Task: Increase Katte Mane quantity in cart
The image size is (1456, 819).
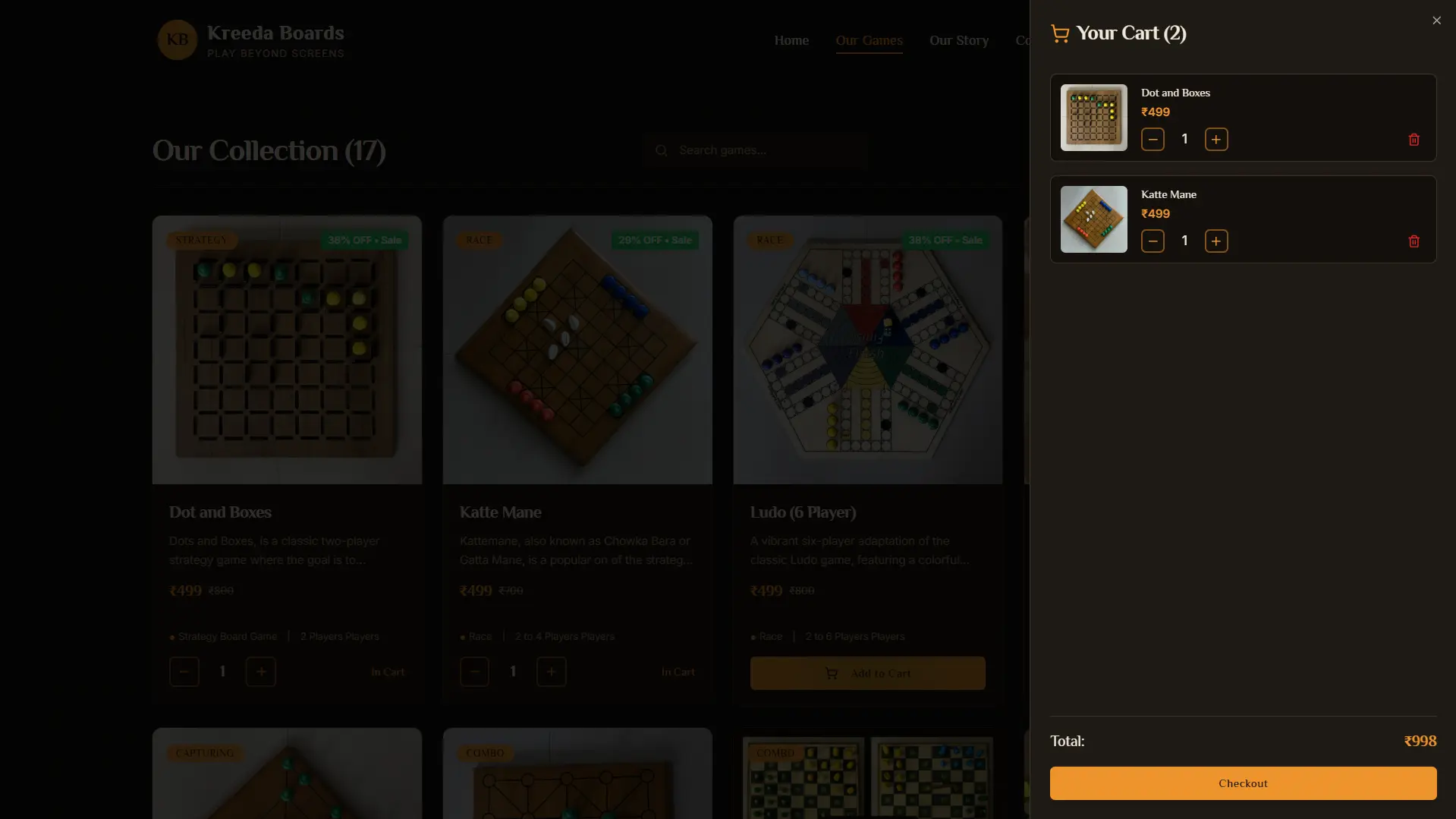Action: pos(1216,241)
